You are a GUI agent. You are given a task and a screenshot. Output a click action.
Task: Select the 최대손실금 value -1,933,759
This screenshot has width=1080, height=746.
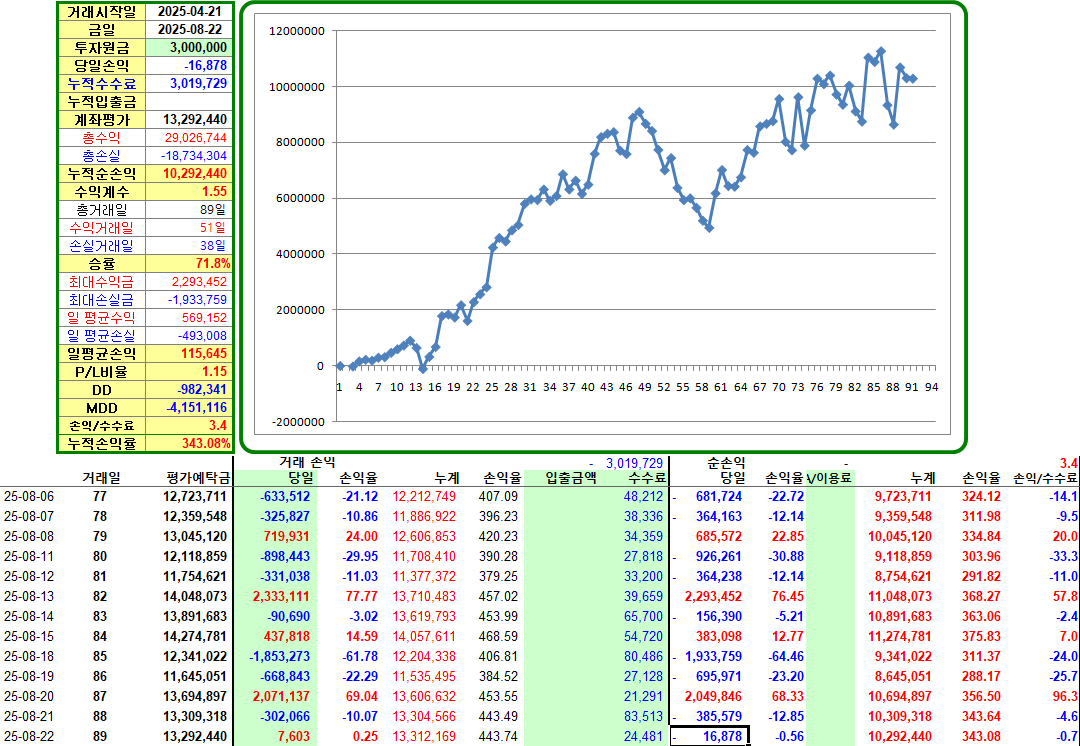pos(189,300)
